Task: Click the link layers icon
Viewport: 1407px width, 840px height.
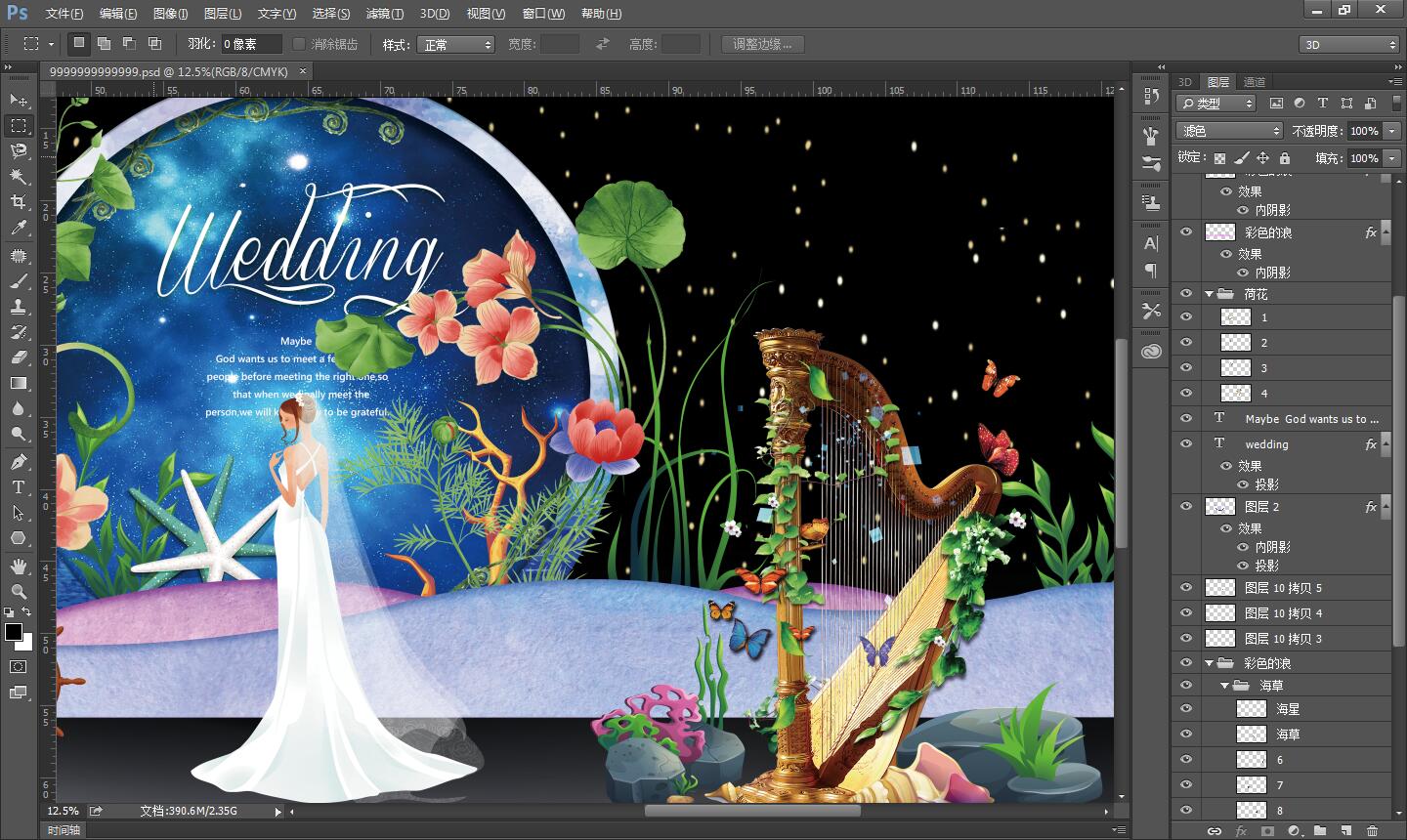Action: point(1215,831)
